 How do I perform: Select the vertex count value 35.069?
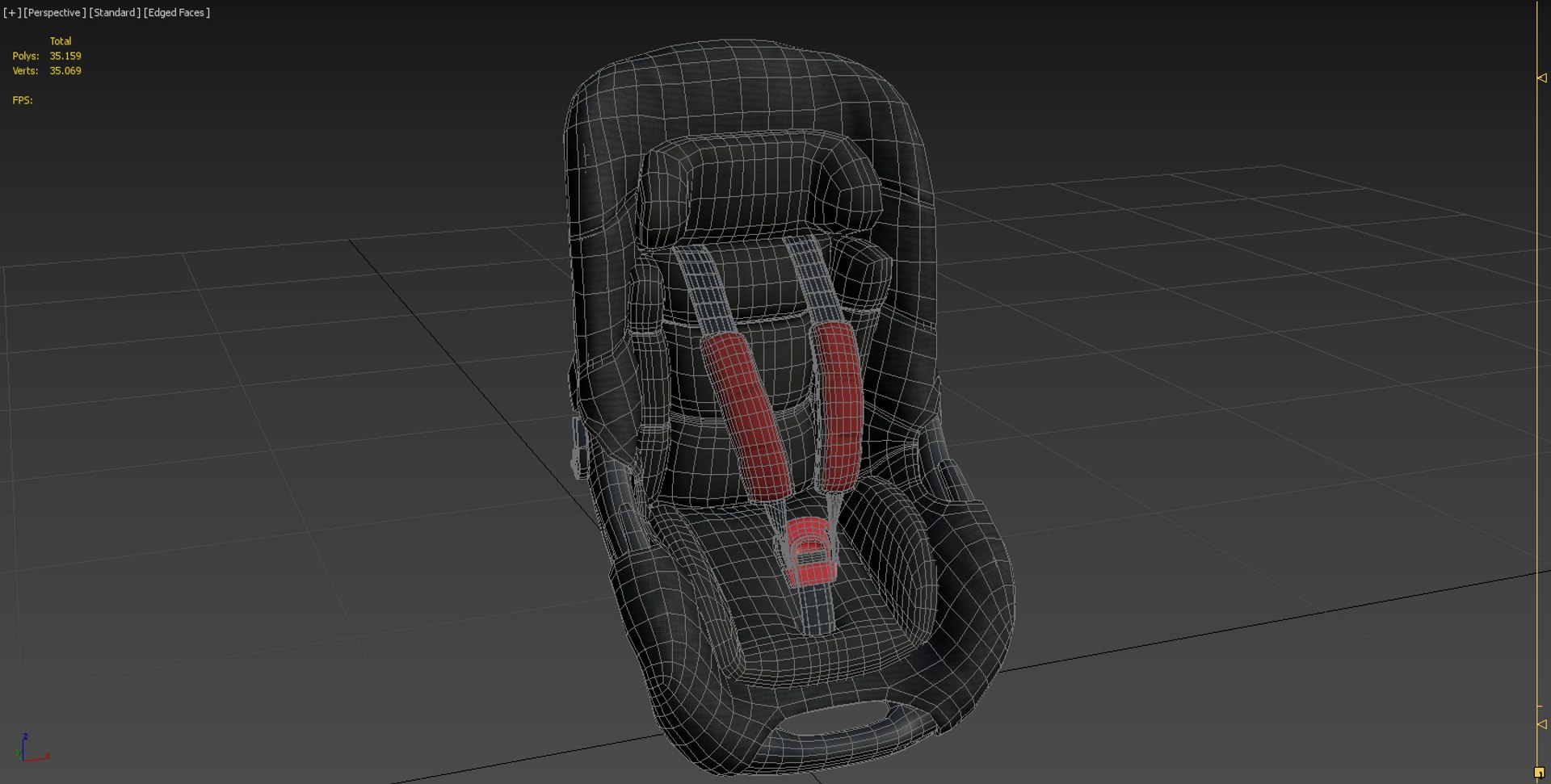[65, 71]
